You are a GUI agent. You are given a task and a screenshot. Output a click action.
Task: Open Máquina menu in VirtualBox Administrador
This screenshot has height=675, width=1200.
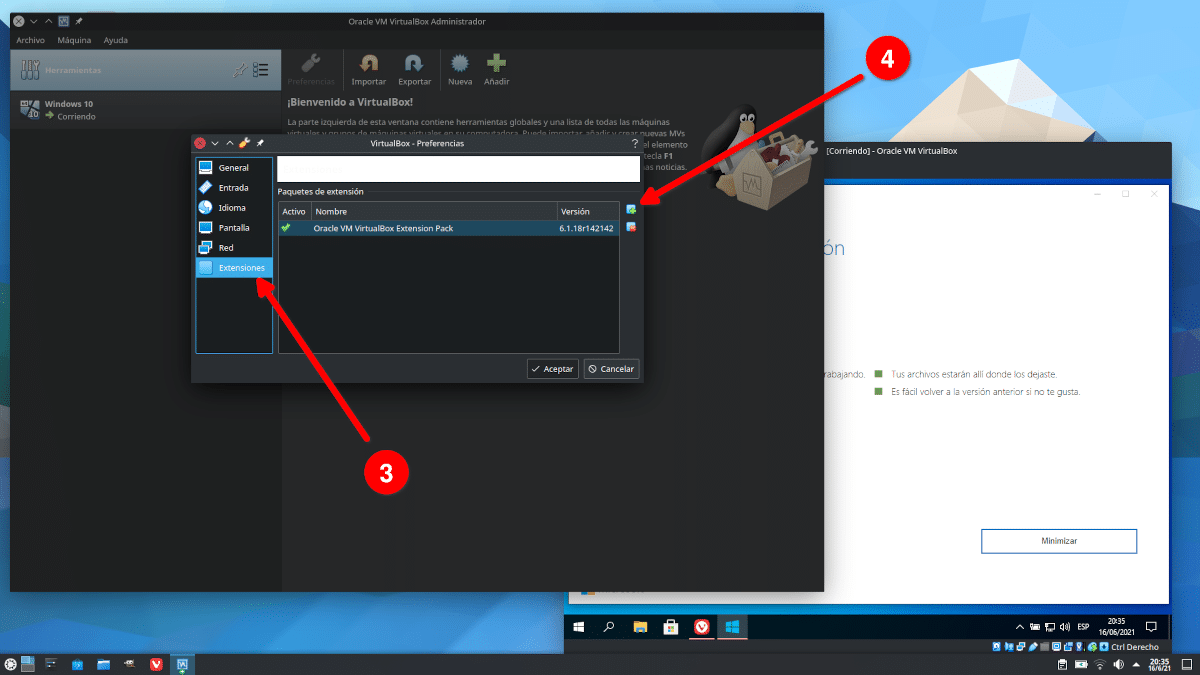pos(74,40)
